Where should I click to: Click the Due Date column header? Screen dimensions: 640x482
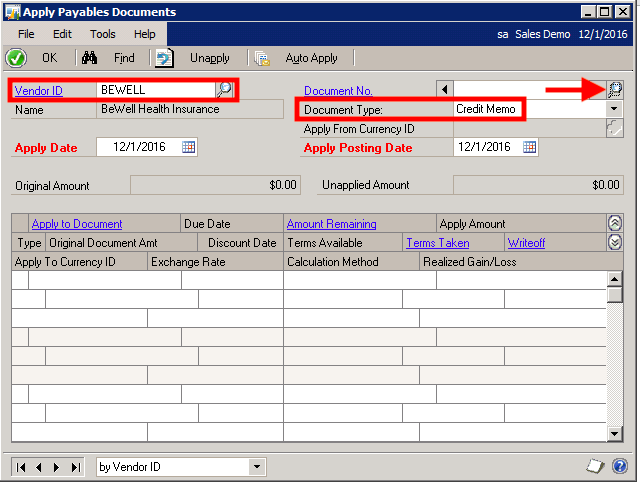click(x=232, y=224)
